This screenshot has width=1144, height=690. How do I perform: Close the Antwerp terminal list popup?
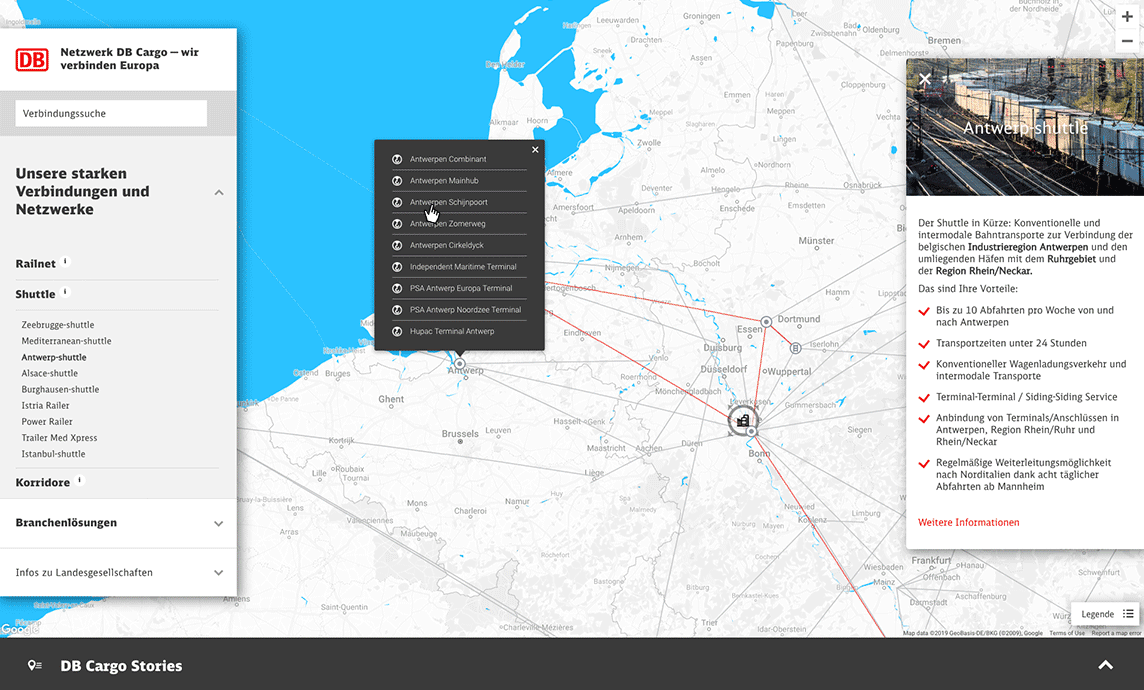pos(535,150)
